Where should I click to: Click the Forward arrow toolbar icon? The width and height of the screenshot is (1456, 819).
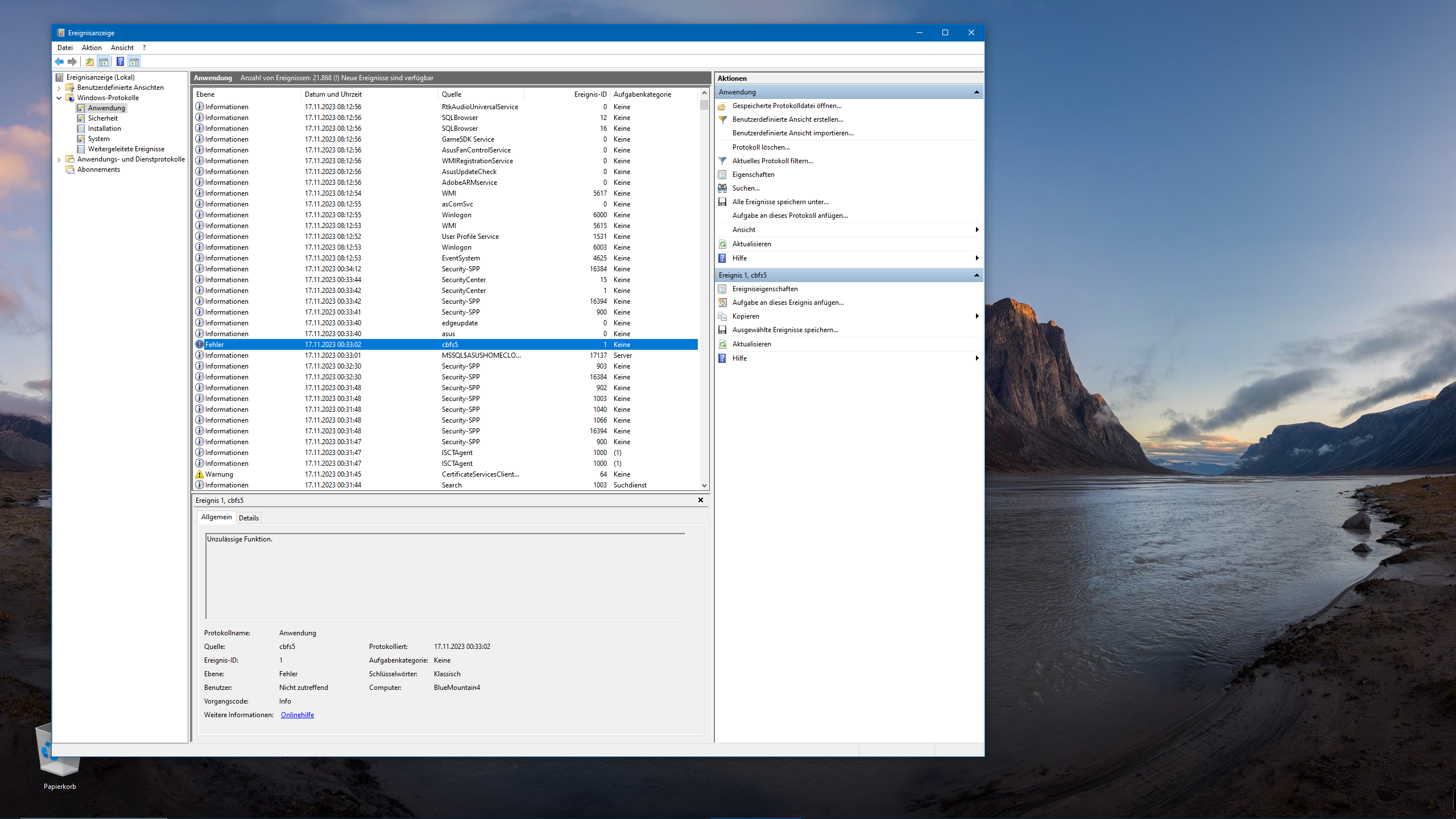[x=72, y=61]
